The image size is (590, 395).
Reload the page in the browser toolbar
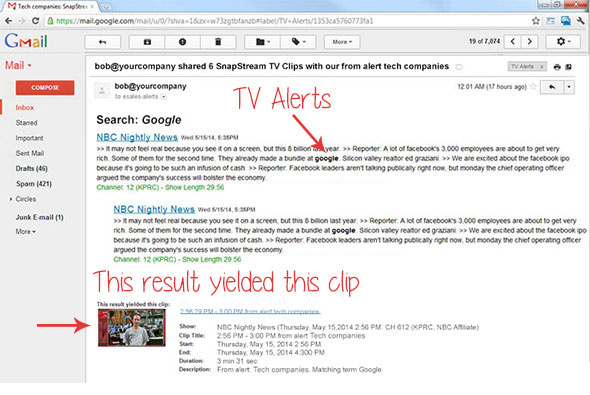[35, 21]
